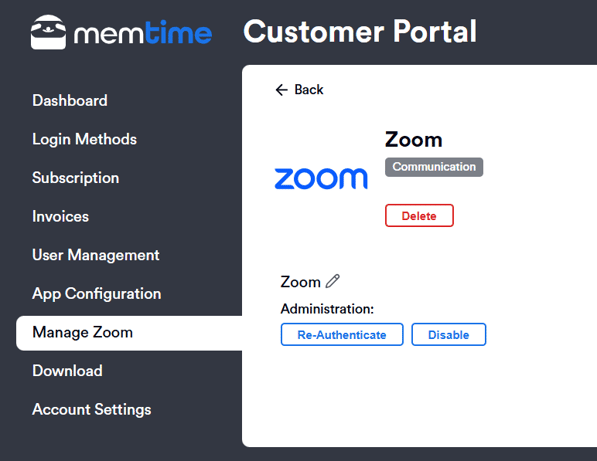Open User Management section
This screenshot has width=597, height=461.
(x=96, y=255)
